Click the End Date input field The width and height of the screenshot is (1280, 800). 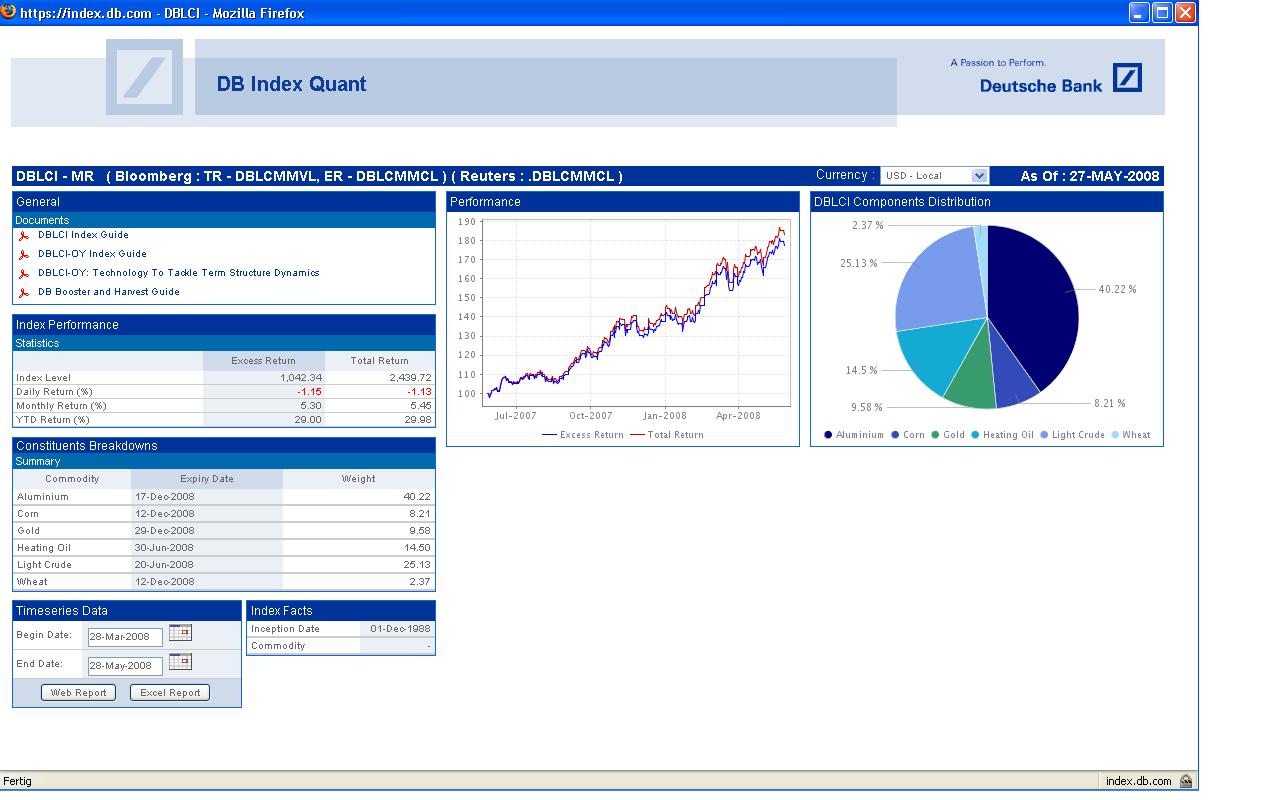pos(125,666)
